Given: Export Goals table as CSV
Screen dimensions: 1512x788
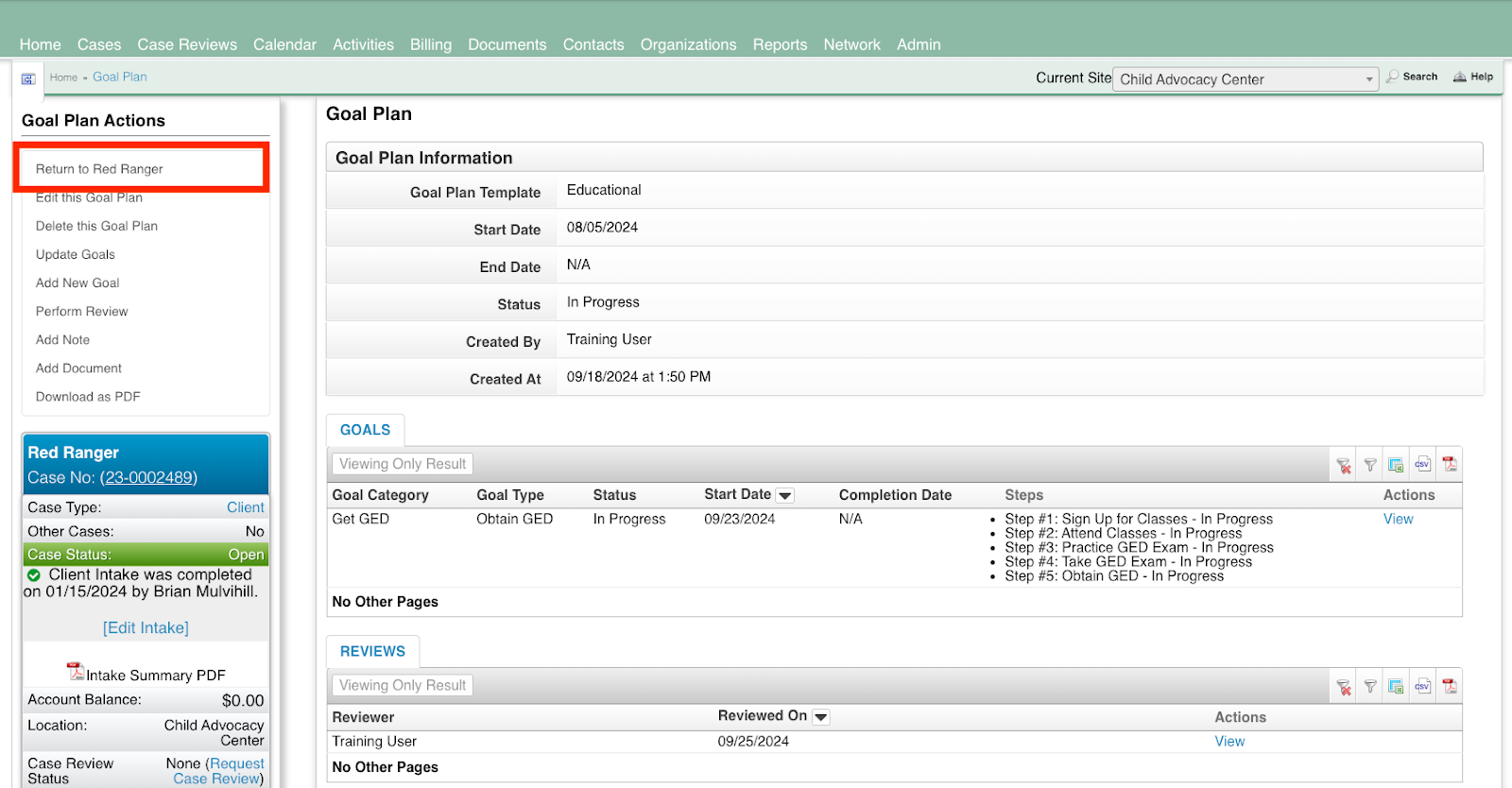Looking at the screenshot, I should click(1422, 464).
